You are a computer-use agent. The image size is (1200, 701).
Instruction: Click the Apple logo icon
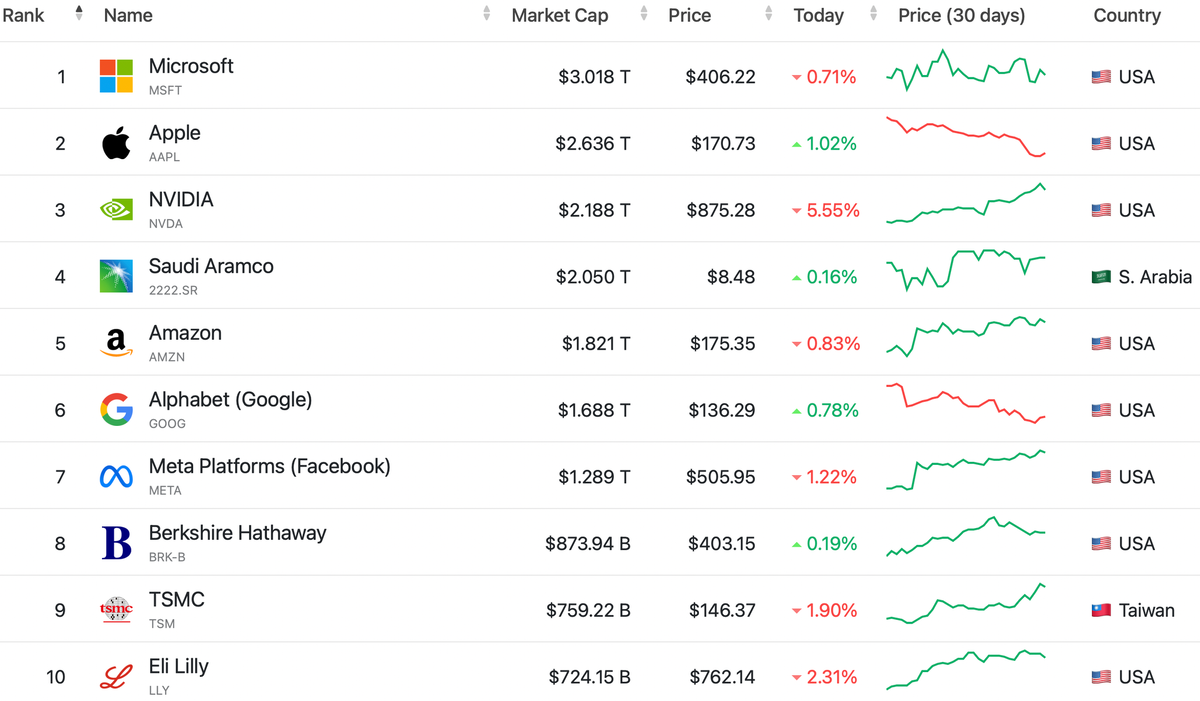[x=116, y=143]
